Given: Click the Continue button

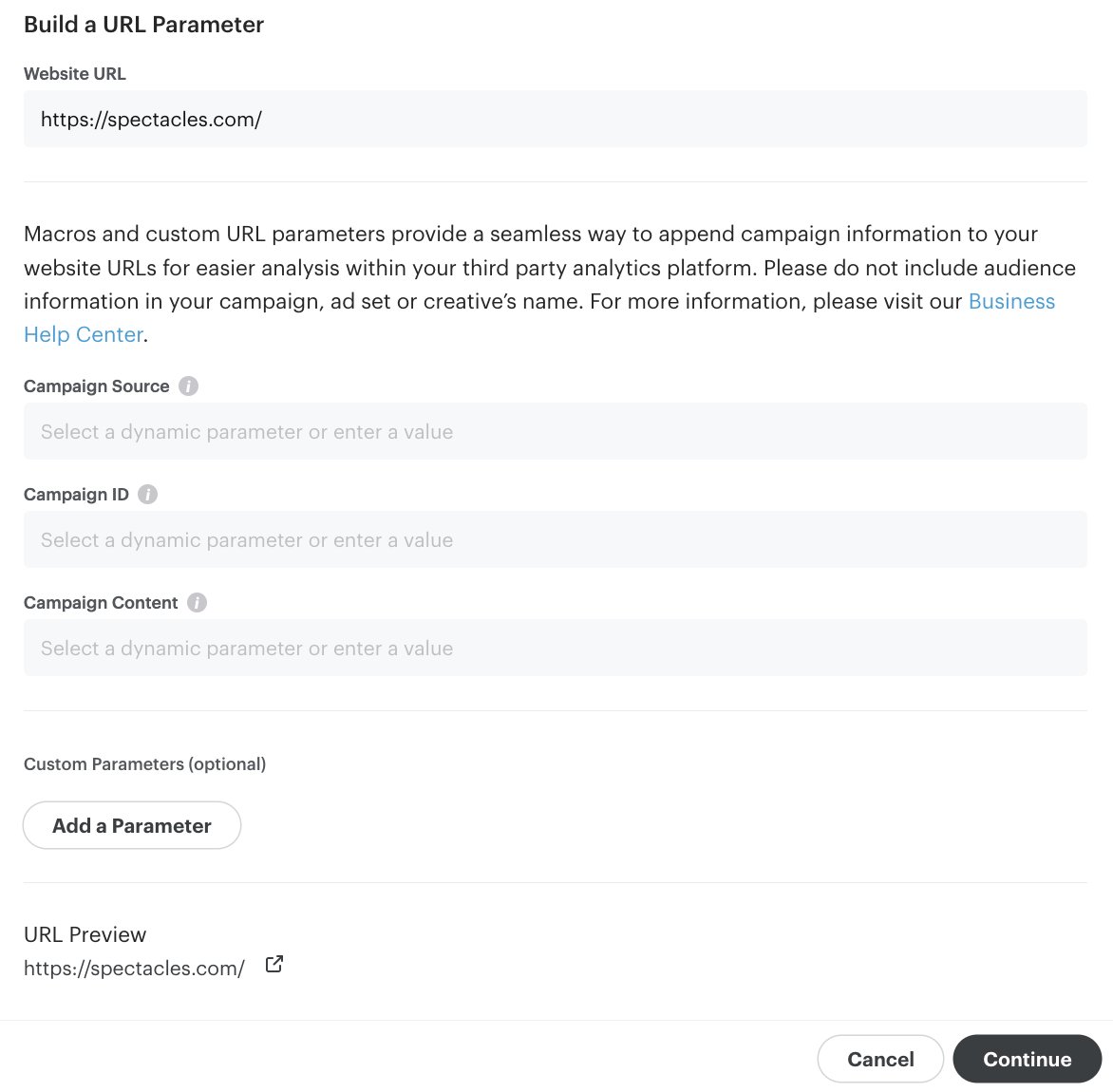Looking at the screenshot, I should pos(1027,1060).
